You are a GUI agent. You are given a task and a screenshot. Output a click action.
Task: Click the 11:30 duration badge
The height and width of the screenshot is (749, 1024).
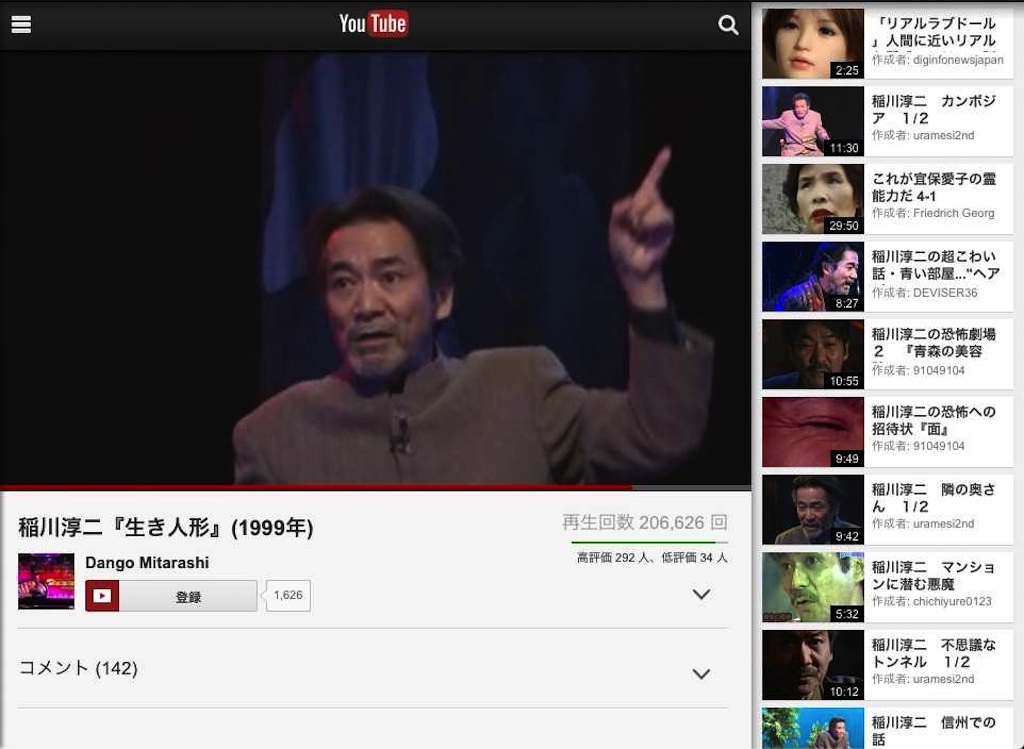click(844, 148)
